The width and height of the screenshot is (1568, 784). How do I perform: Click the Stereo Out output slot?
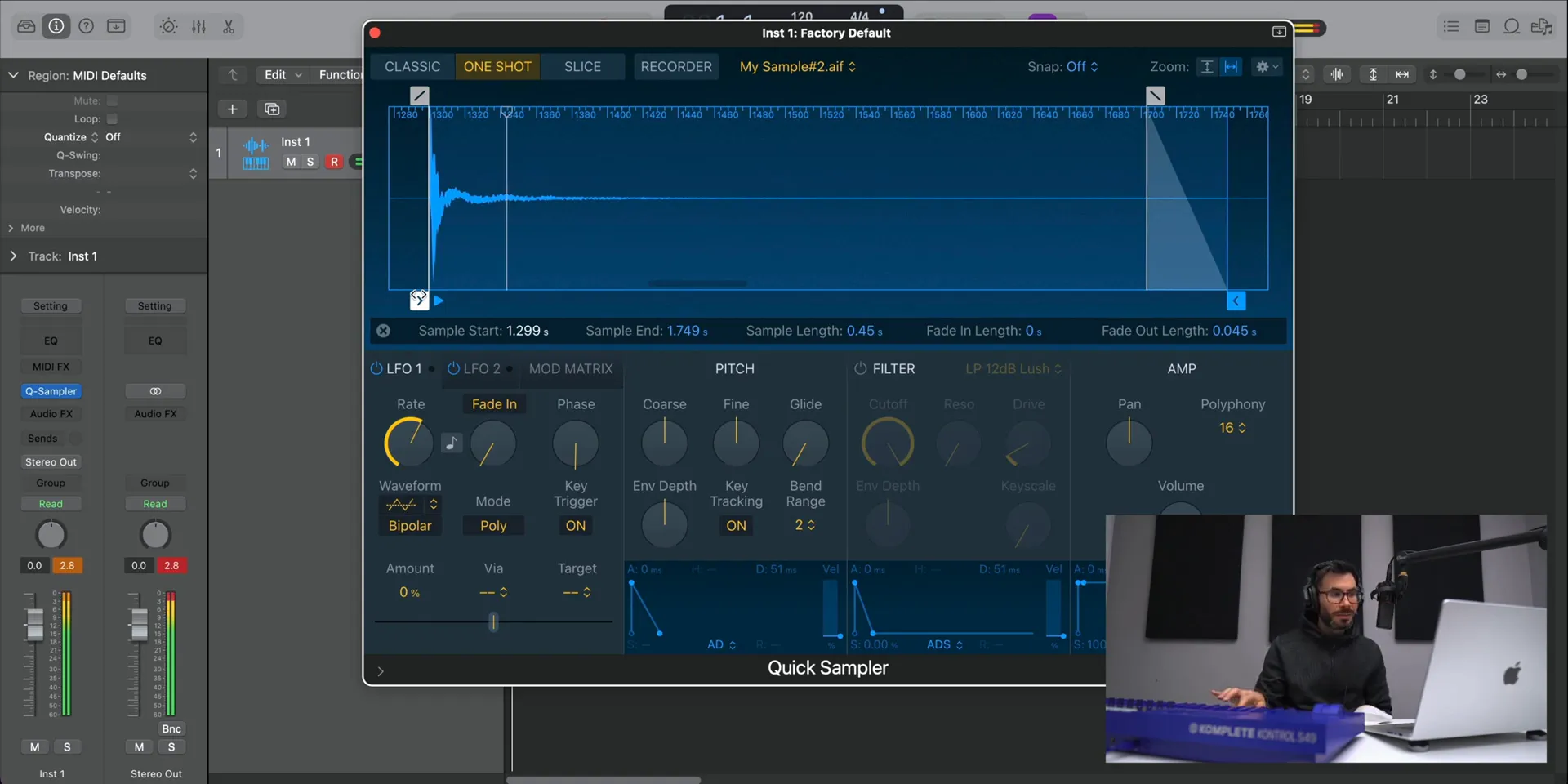[51, 462]
